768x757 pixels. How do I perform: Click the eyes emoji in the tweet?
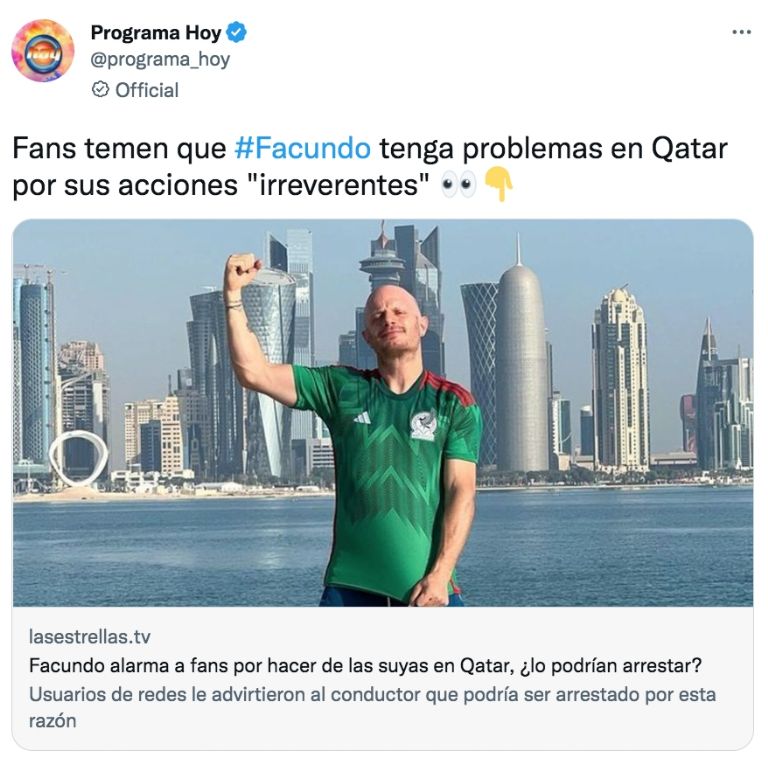point(458,185)
